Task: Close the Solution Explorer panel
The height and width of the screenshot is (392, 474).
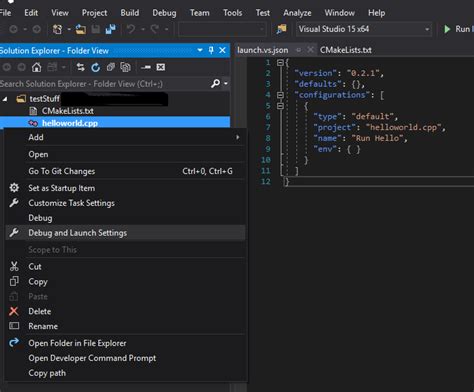Action: pyautogui.click(x=222, y=50)
